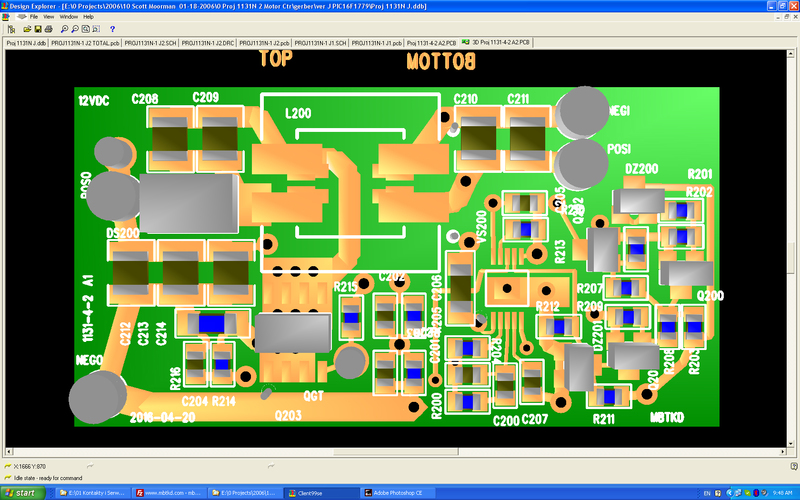Screen dimensions: 800x500
Task: Click the project manager panel icon in toolbar
Action: tap(11, 29)
